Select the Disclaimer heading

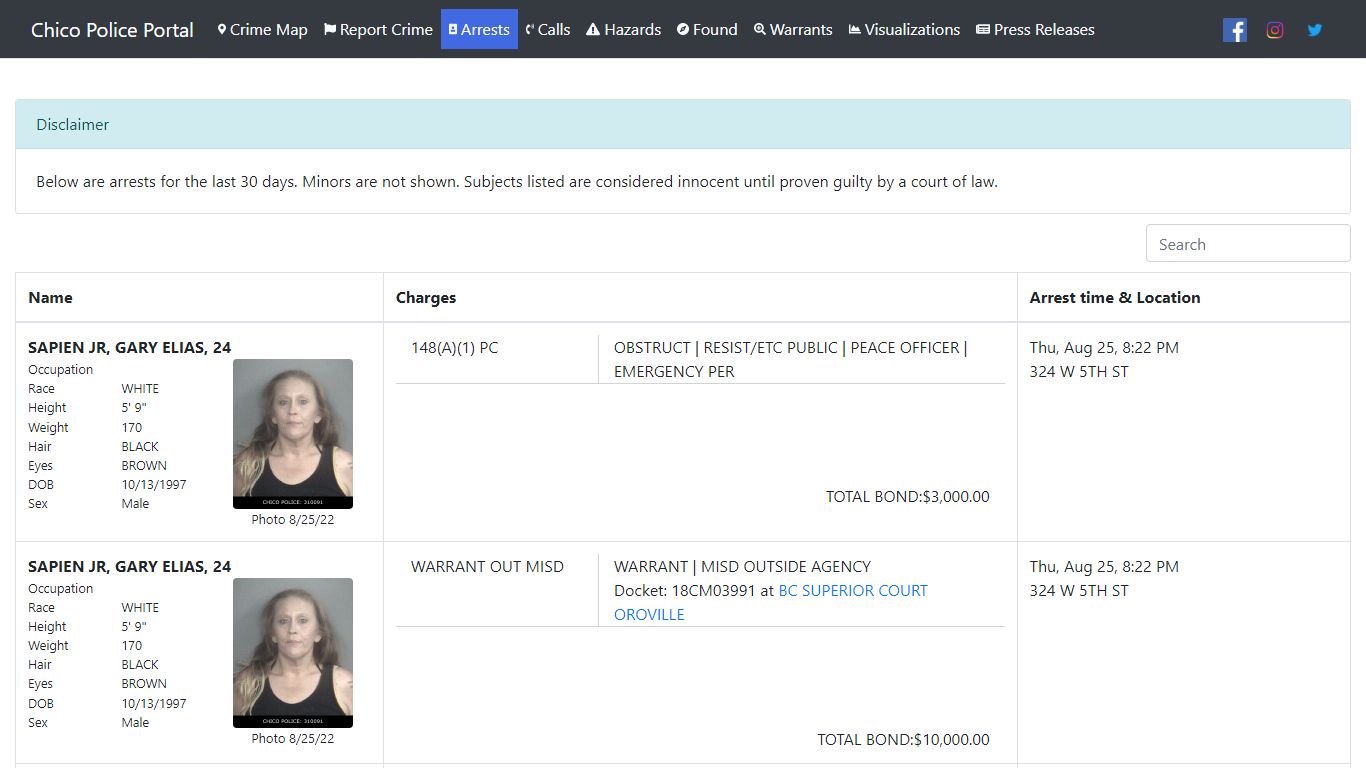[x=73, y=125]
